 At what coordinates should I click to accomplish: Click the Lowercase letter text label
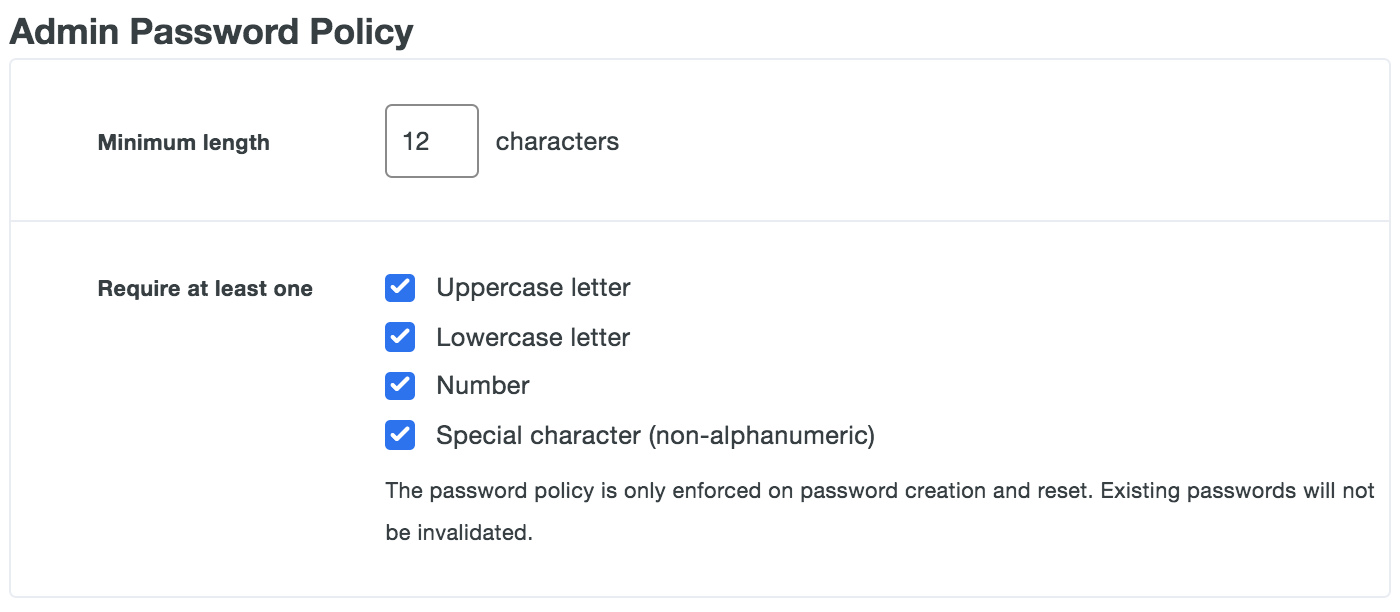point(532,337)
